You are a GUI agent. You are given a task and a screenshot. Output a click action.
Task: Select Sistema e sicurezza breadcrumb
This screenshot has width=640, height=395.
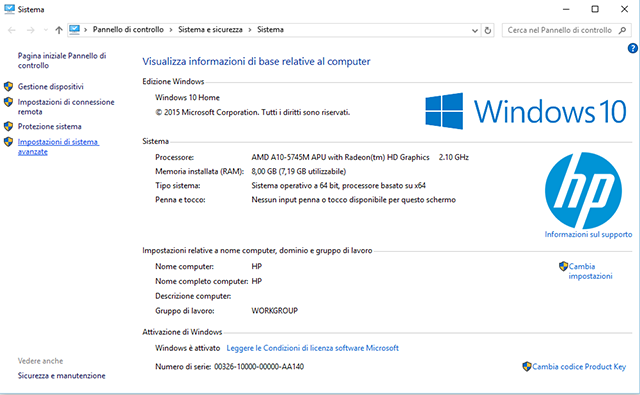[210, 29]
